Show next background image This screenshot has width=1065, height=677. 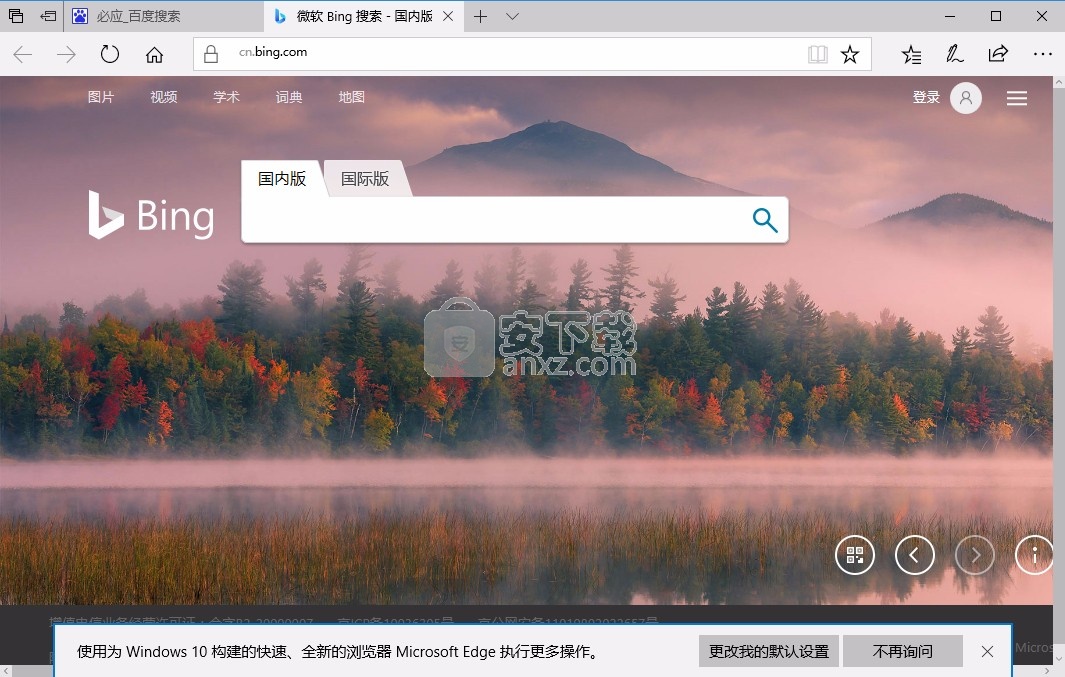coord(975,555)
